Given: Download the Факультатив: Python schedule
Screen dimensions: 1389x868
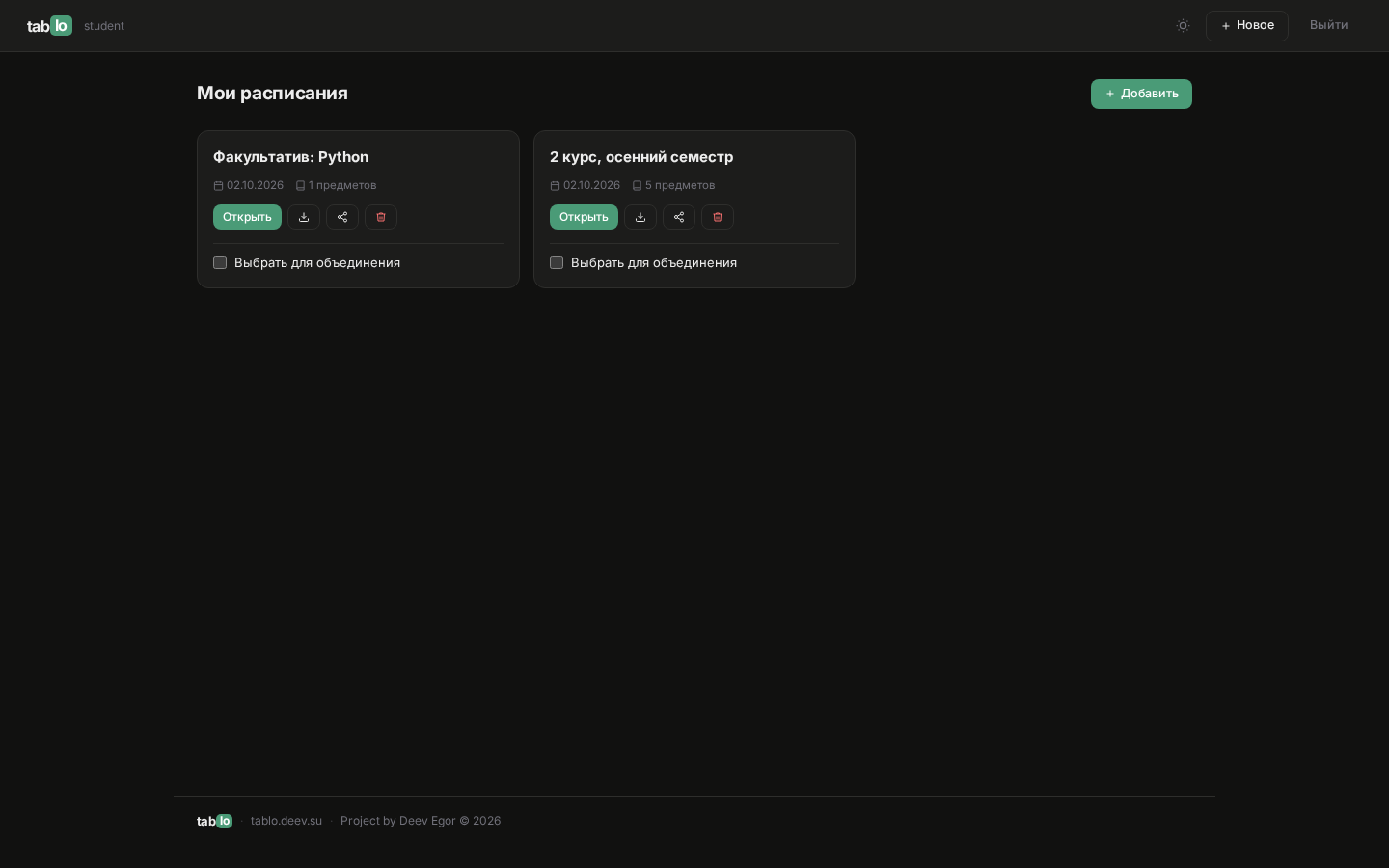Looking at the screenshot, I should click(x=304, y=217).
